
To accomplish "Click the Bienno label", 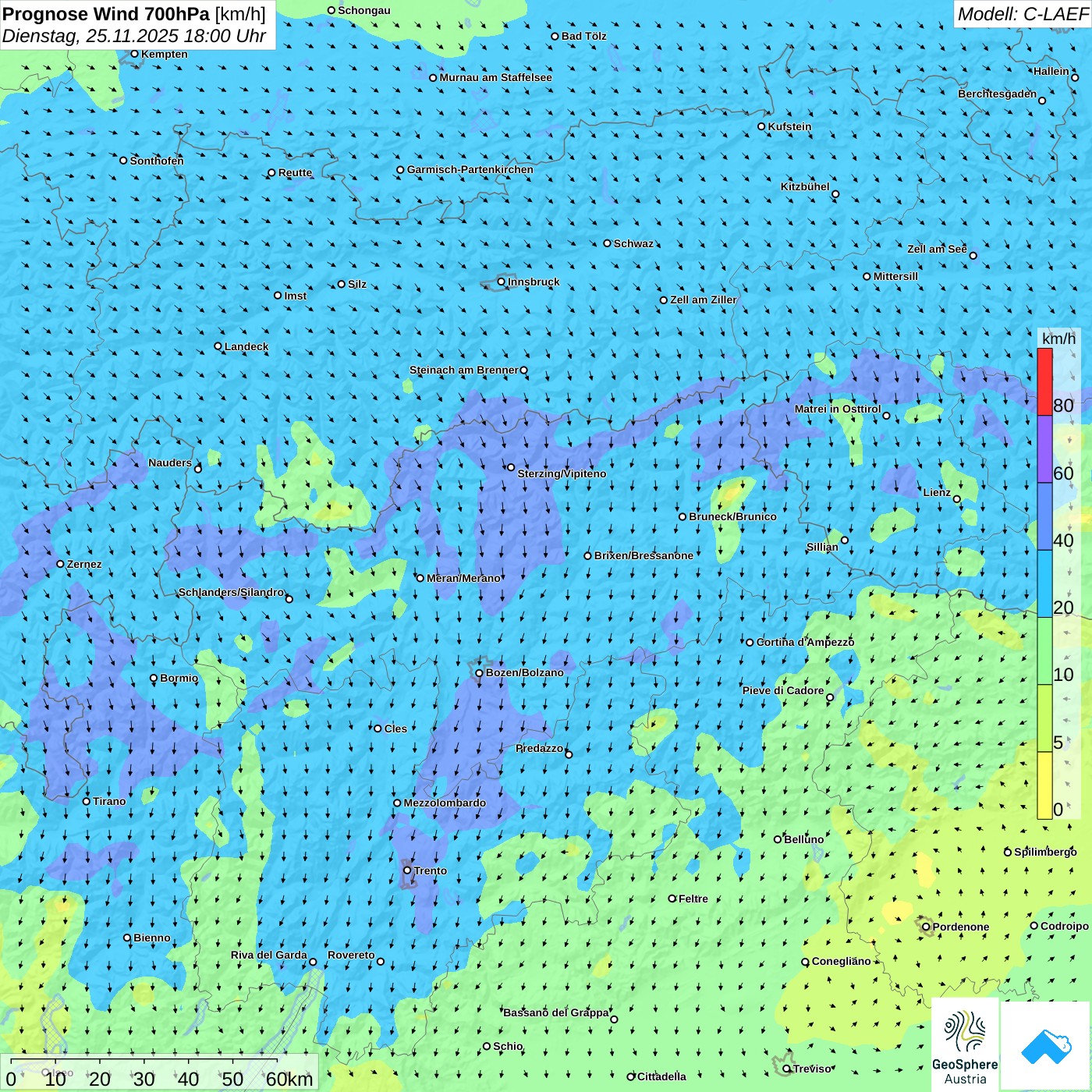I will (152, 938).
